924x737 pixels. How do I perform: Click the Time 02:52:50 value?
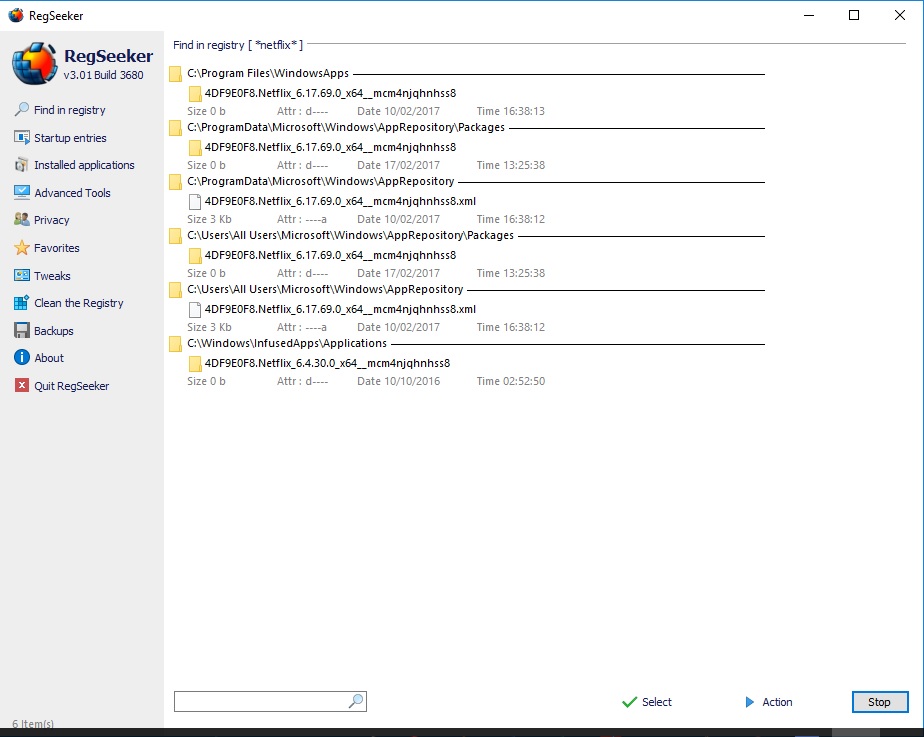point(510,381)
